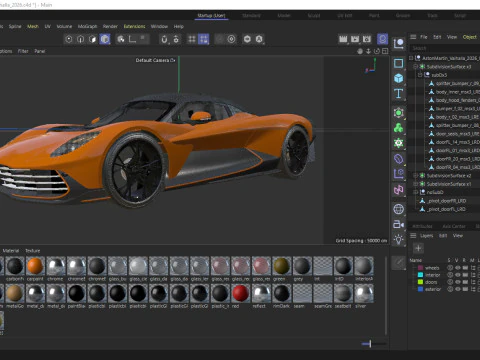Image resolution: width=480 pixels, height=360 pixels.
Task: Select the Edges mode icon
Action: click(x=81, y=39)
